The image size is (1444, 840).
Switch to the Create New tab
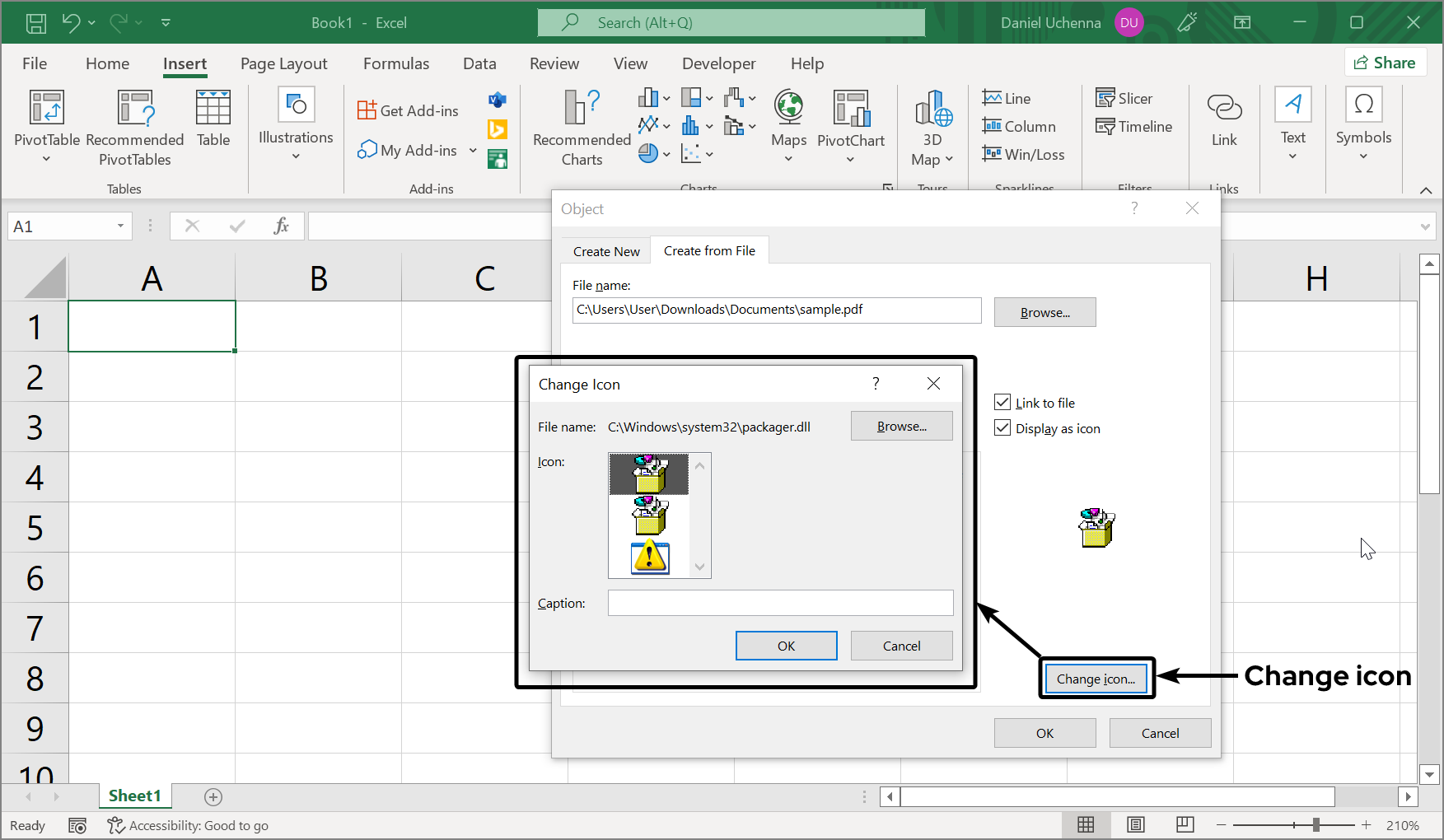tap(606, 251)
